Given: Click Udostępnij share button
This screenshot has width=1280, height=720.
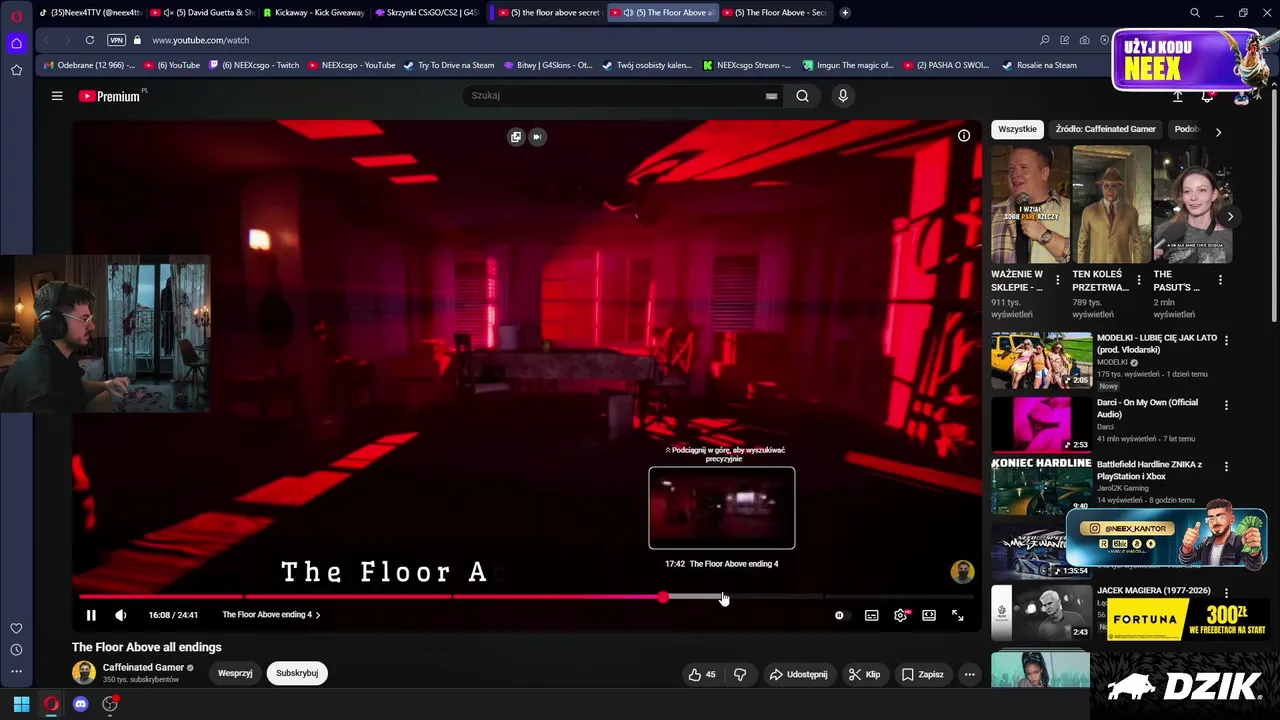Looking at the screenshot, I should [x=798, y=674].
